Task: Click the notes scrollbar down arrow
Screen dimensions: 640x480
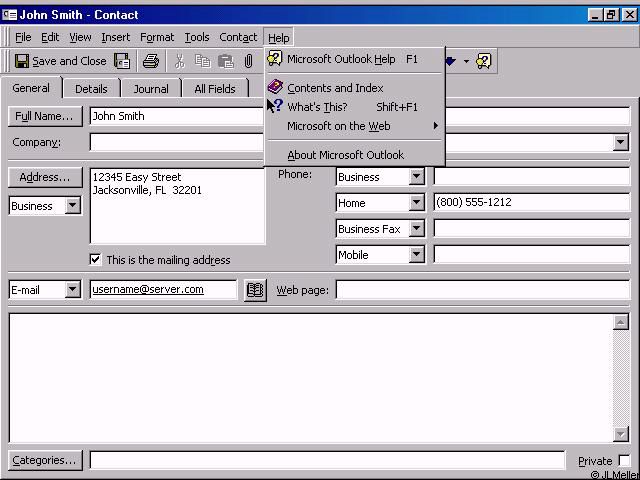Action: 620,434
